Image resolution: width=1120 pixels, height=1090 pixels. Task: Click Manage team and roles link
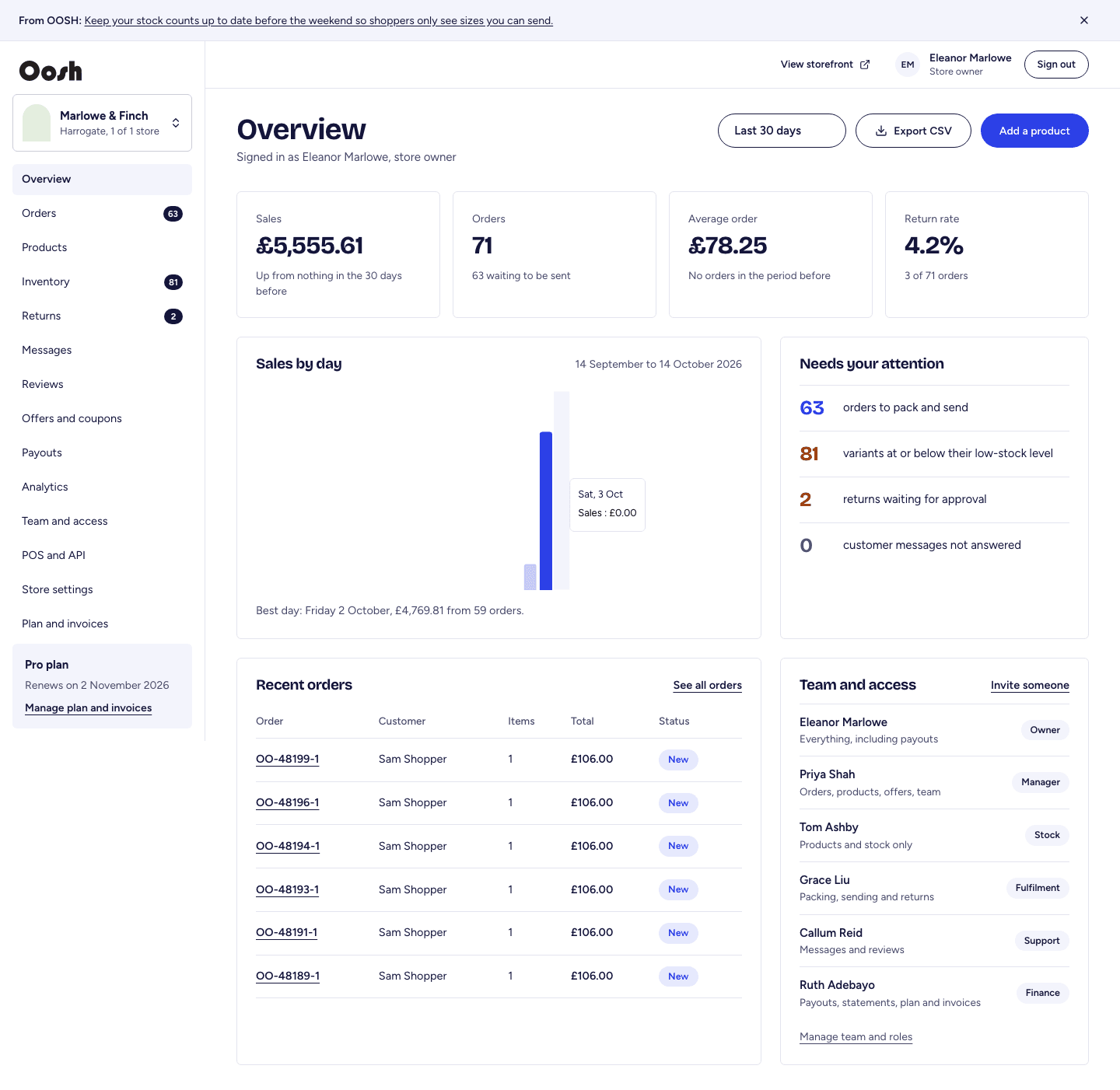coord(856,1037)
